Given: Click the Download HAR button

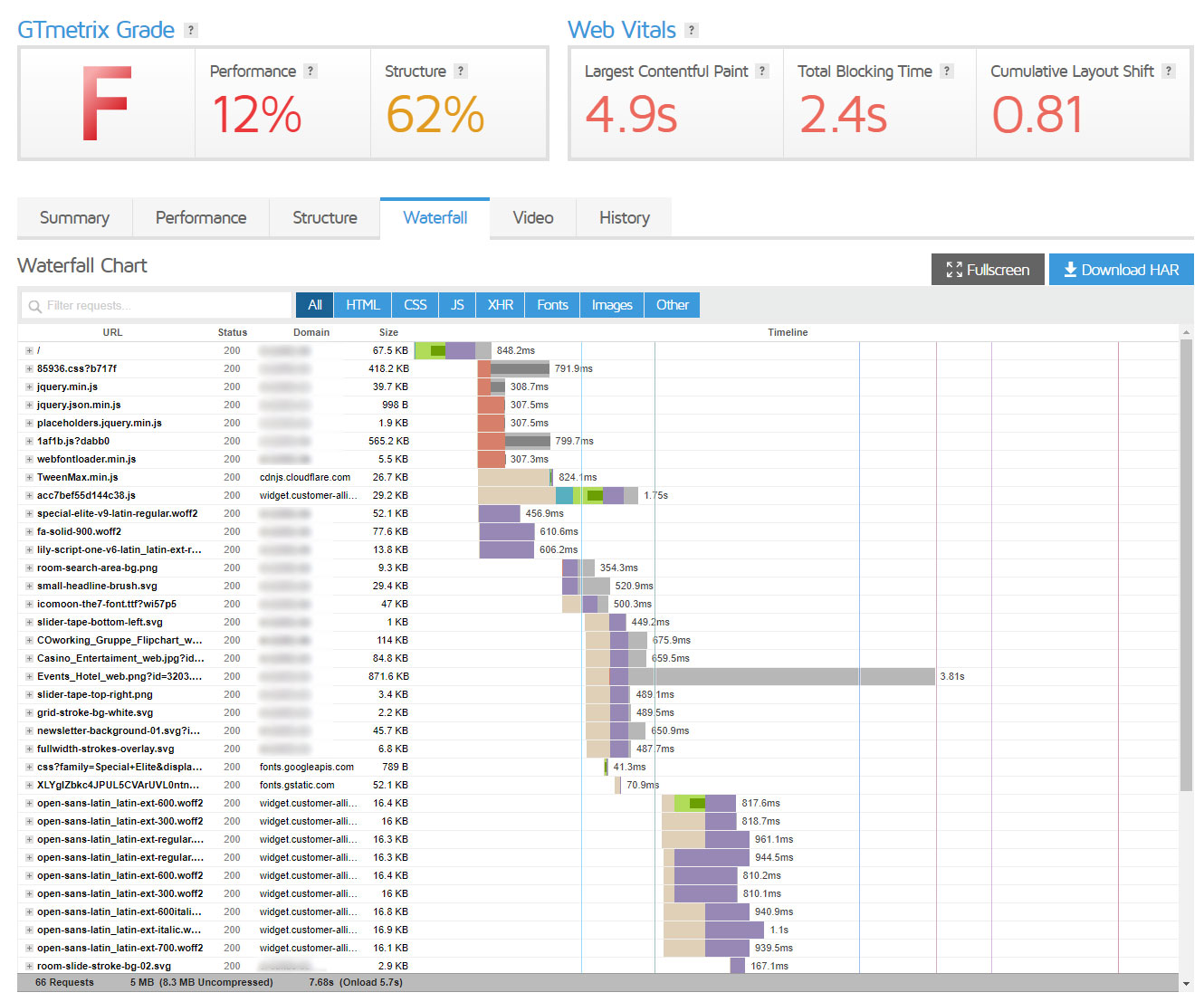Looking at the screenshot, I should point(1121,269).
